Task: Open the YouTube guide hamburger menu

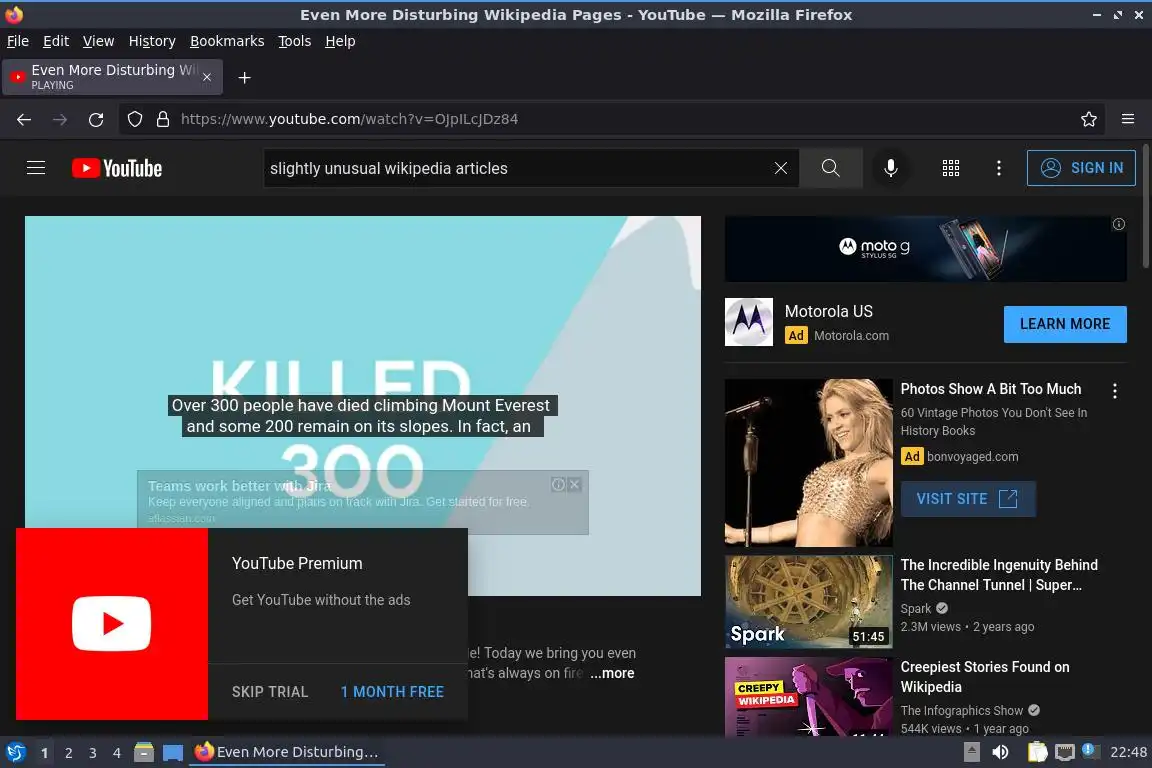Action: [36, 168]
